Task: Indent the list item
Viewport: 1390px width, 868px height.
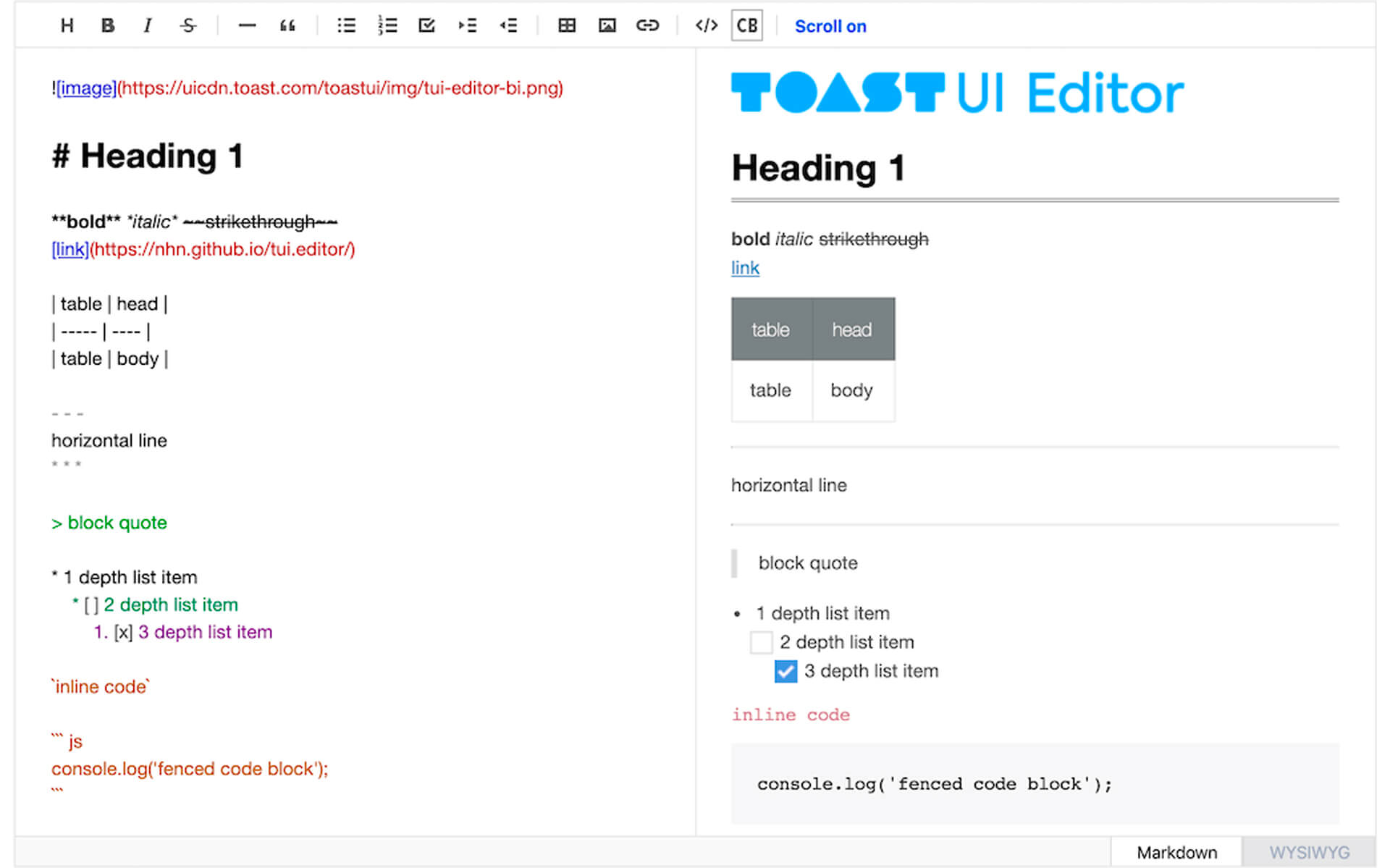Action: [x=468, y=26]
